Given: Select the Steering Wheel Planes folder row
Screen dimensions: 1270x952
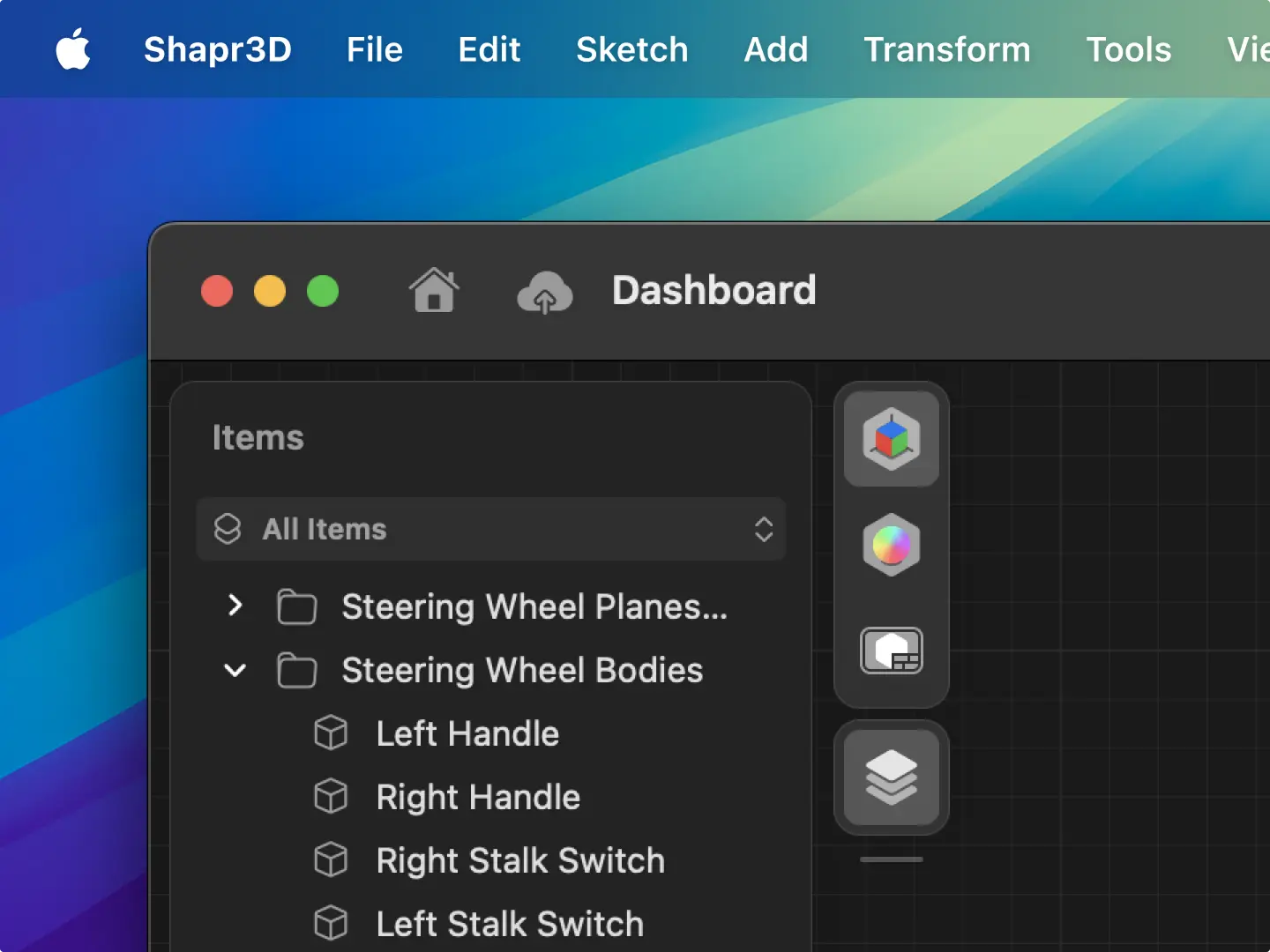Looking at the screenshot, I should (491, 606).
